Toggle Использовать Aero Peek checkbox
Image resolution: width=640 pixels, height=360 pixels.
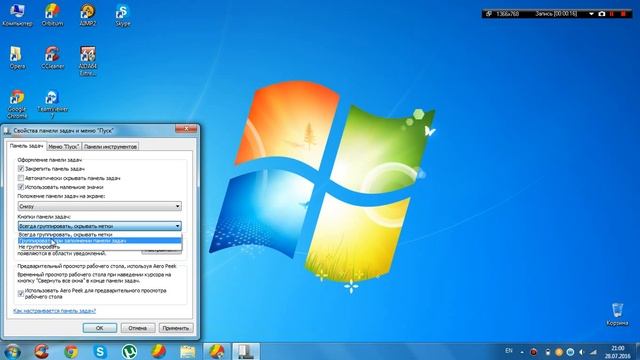click(21, 293)
